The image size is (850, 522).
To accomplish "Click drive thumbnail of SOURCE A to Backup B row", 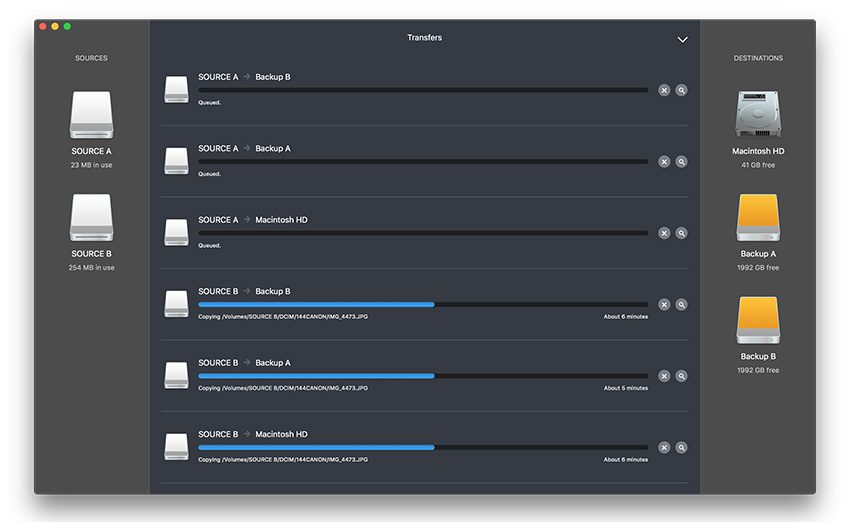I will tap(176, 89).
